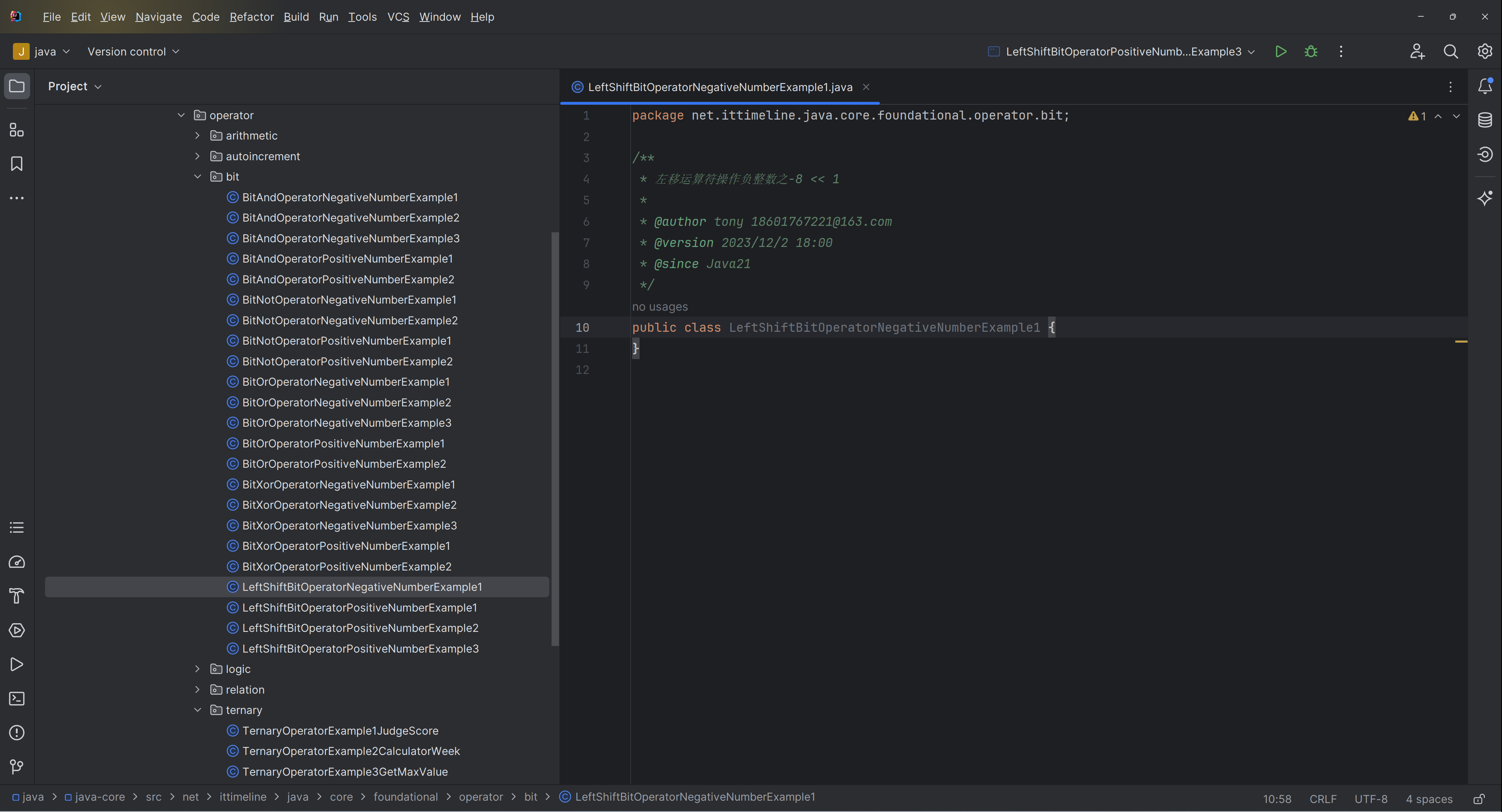This screenshot has height=812, width=1502.
Task: Open the Database tool window
Action: (1485, 120)
